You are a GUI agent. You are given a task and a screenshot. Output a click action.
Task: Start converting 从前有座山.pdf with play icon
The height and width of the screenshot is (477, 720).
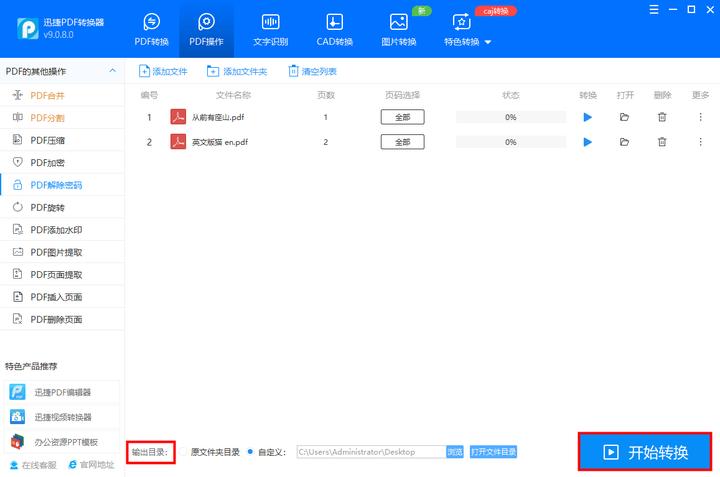587,117
